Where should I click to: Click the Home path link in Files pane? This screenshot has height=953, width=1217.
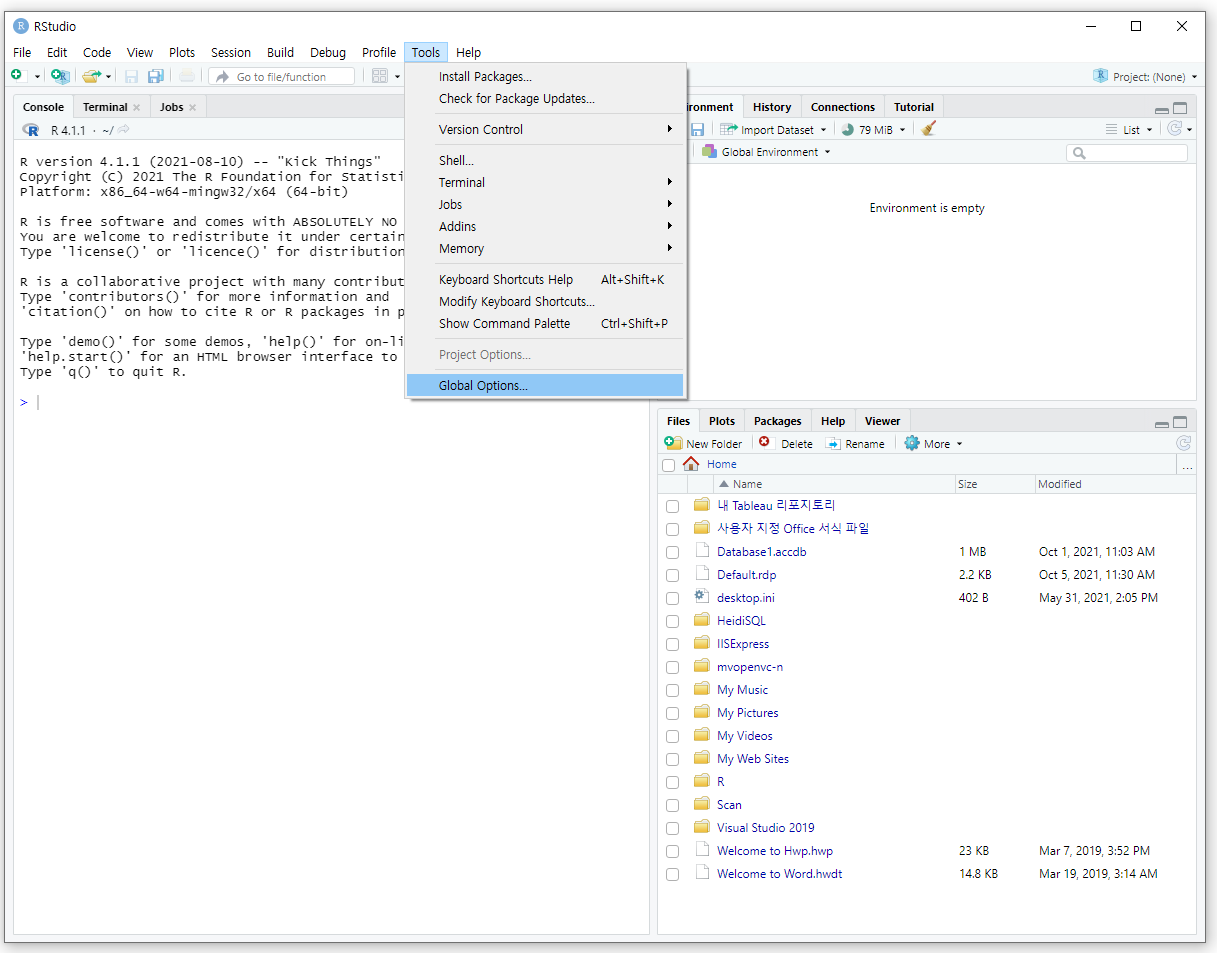click(721, 464)
